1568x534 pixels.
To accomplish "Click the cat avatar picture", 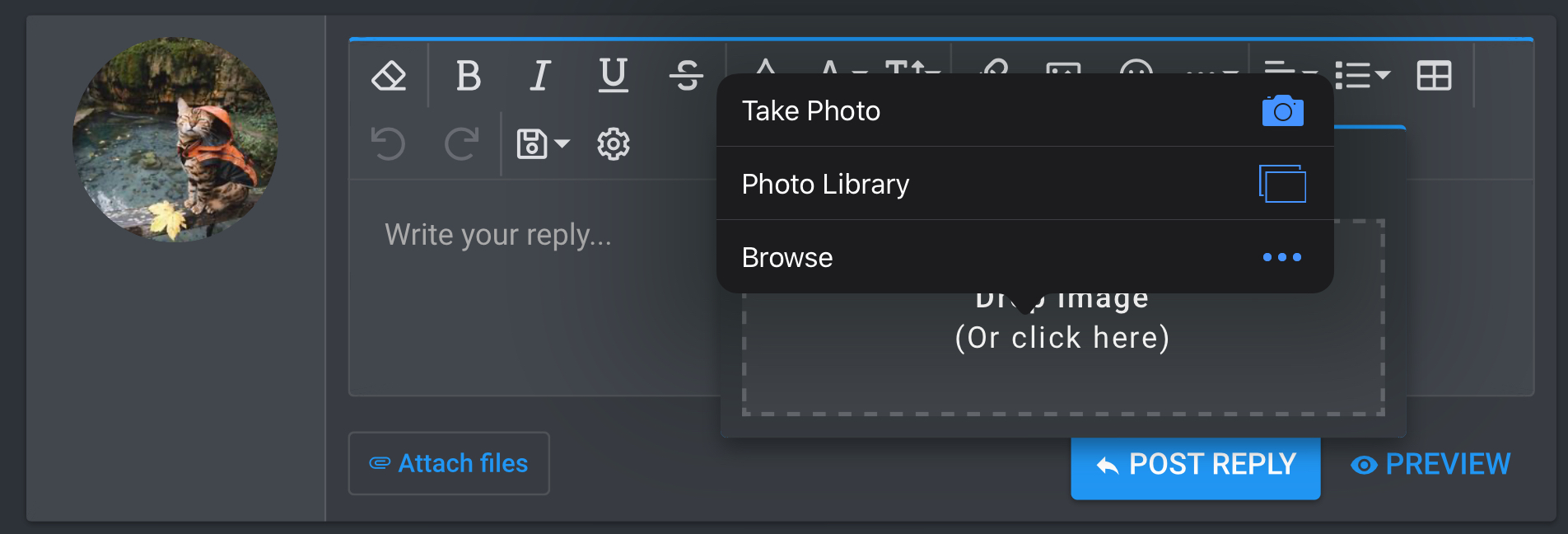I will pos(175,139).
